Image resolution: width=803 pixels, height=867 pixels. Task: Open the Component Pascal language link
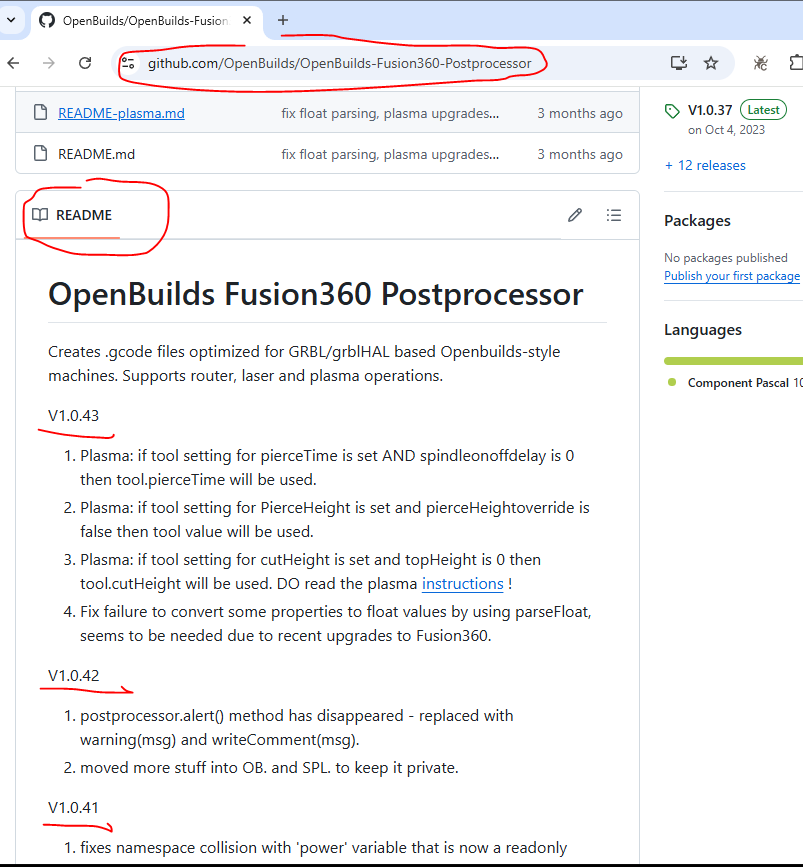(738, 383)
